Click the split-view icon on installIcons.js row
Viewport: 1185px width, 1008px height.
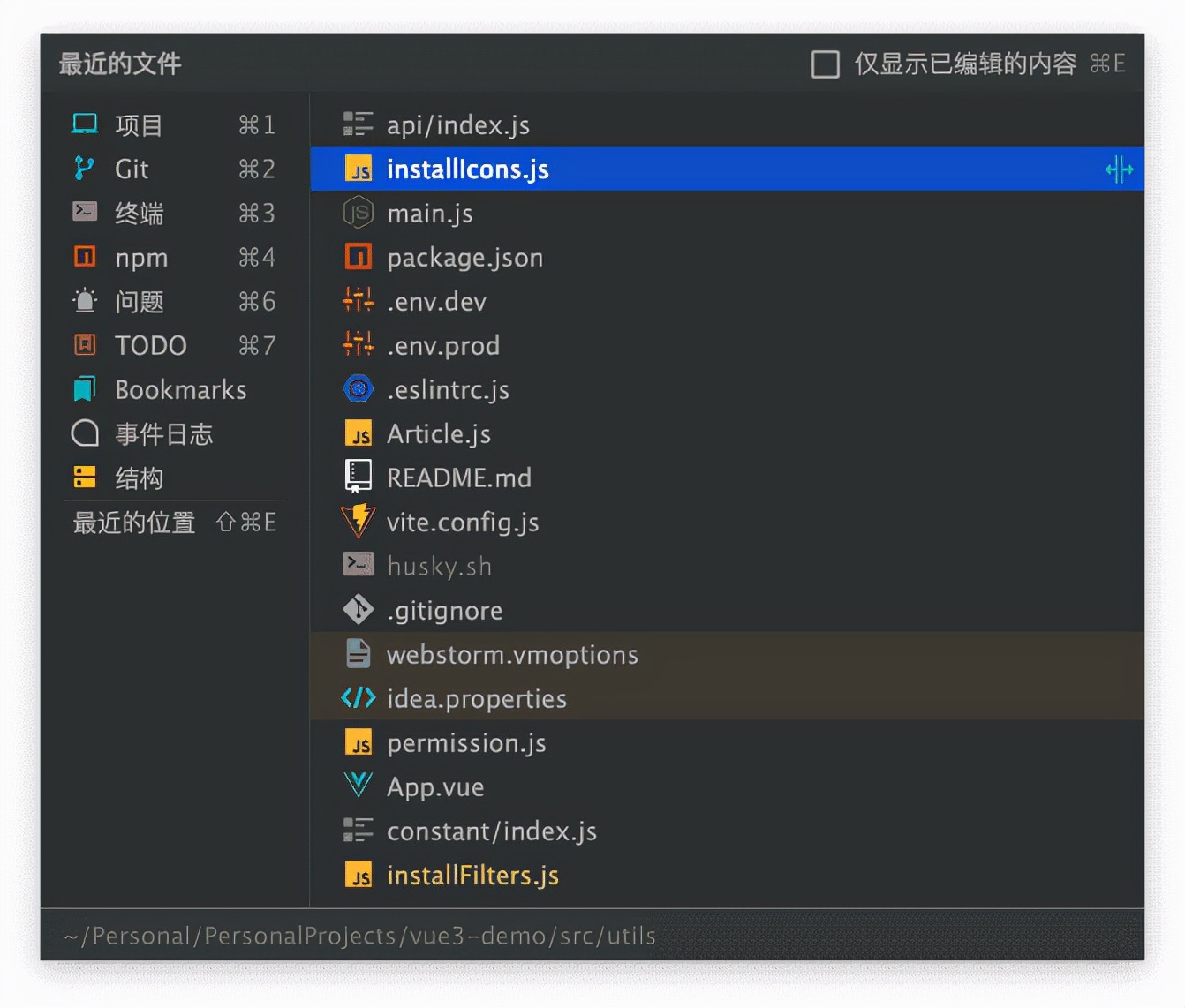[x=1119, y=169]
